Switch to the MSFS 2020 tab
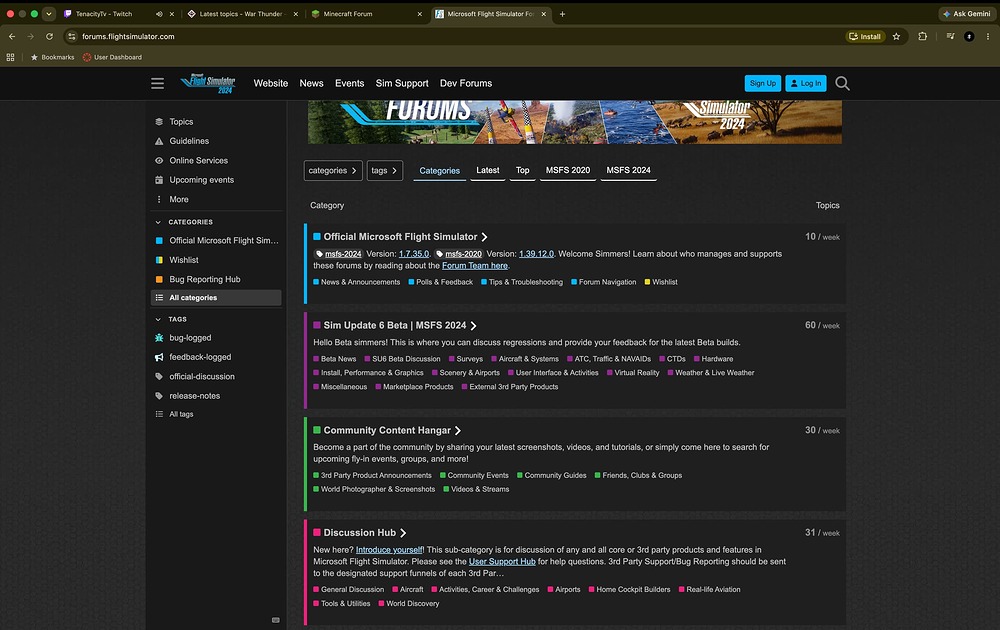1000x630 pixels. click(x=568, y=170)
